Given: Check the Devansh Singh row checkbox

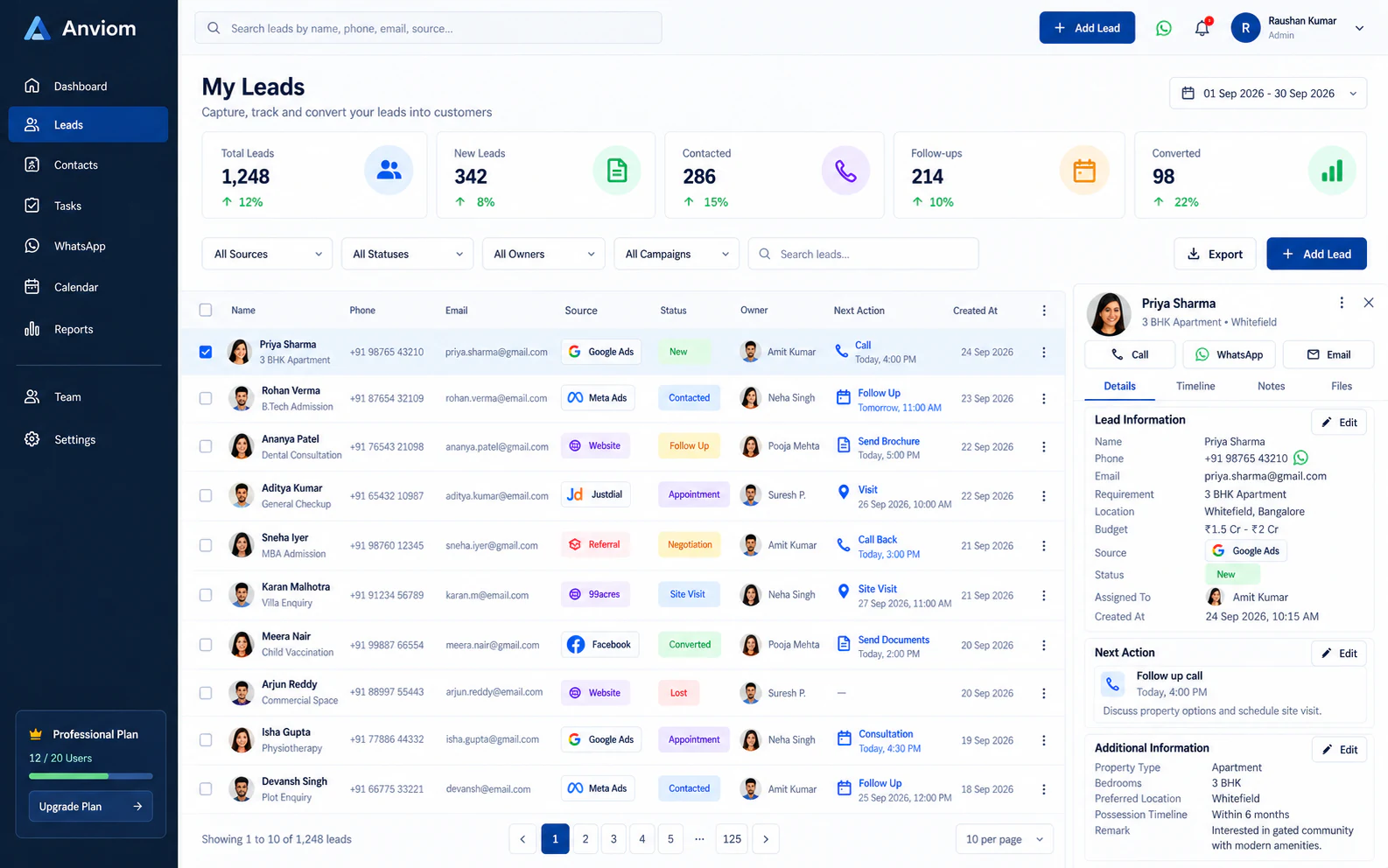Looking at the screenshot, I should pyautogui.click(x=206, y=788).
